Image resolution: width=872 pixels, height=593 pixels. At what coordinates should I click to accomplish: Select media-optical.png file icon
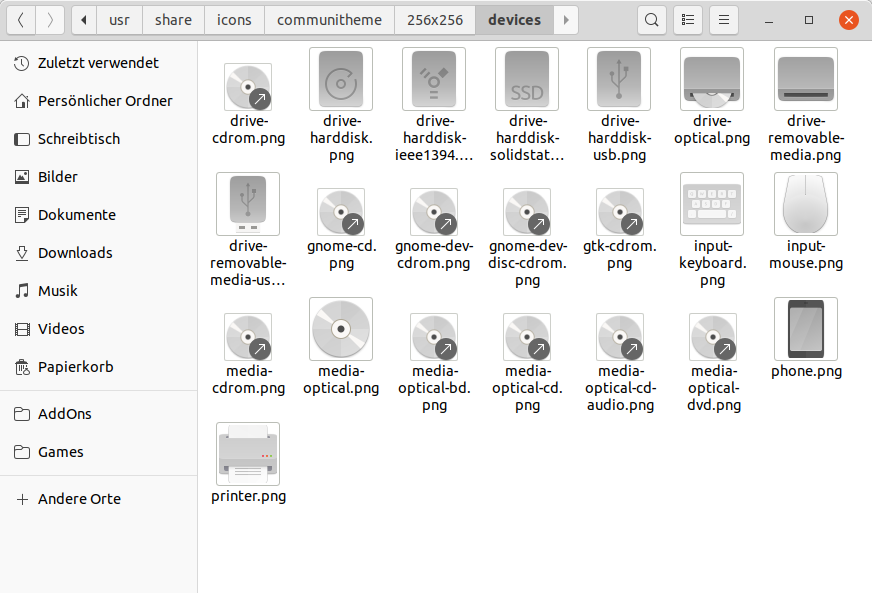pyautogui.click(x=341, y=329)
